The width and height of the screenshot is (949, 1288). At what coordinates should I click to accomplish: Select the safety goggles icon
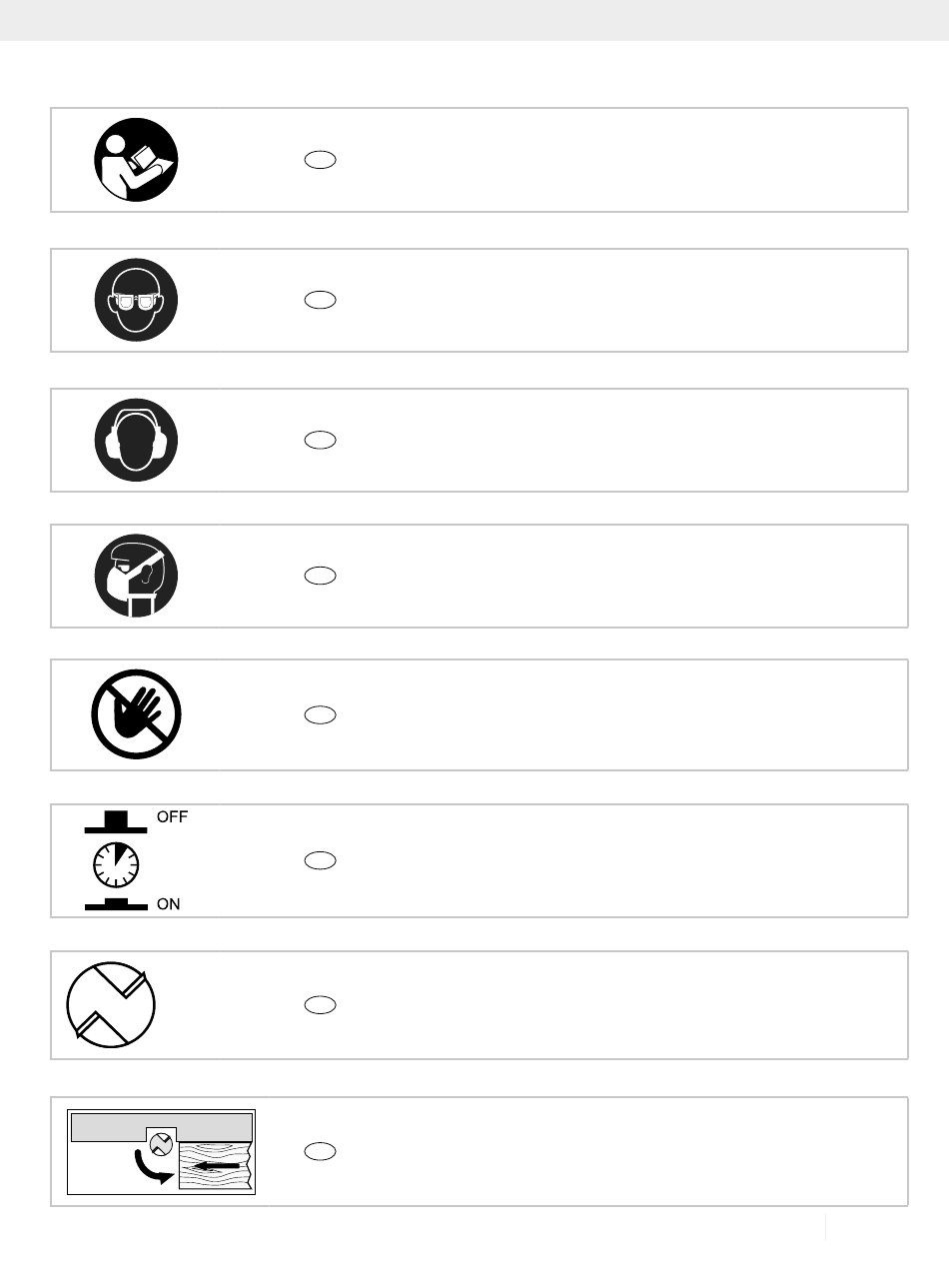coord(136,300)
